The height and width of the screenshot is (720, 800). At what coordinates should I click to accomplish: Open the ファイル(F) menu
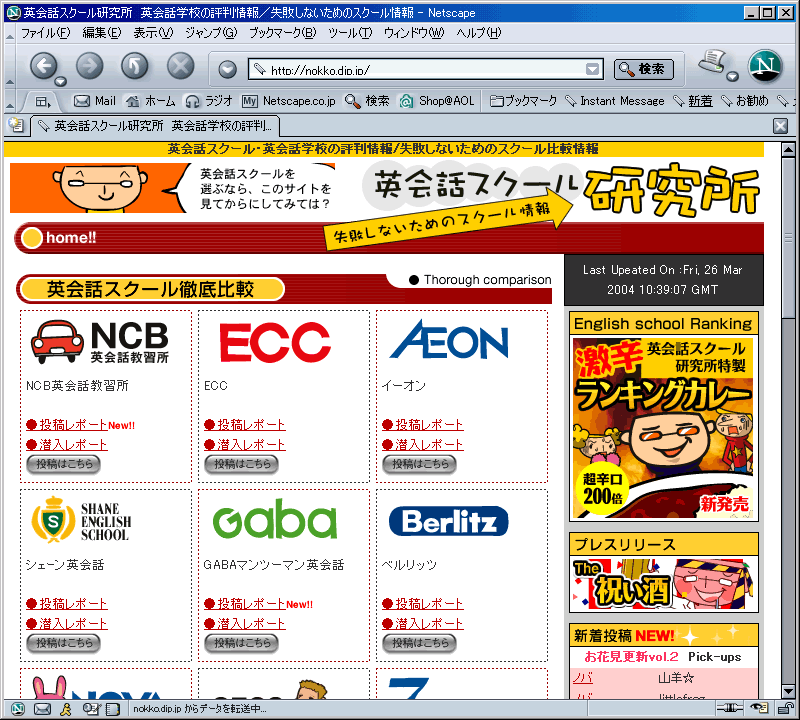tap(45, 33)
